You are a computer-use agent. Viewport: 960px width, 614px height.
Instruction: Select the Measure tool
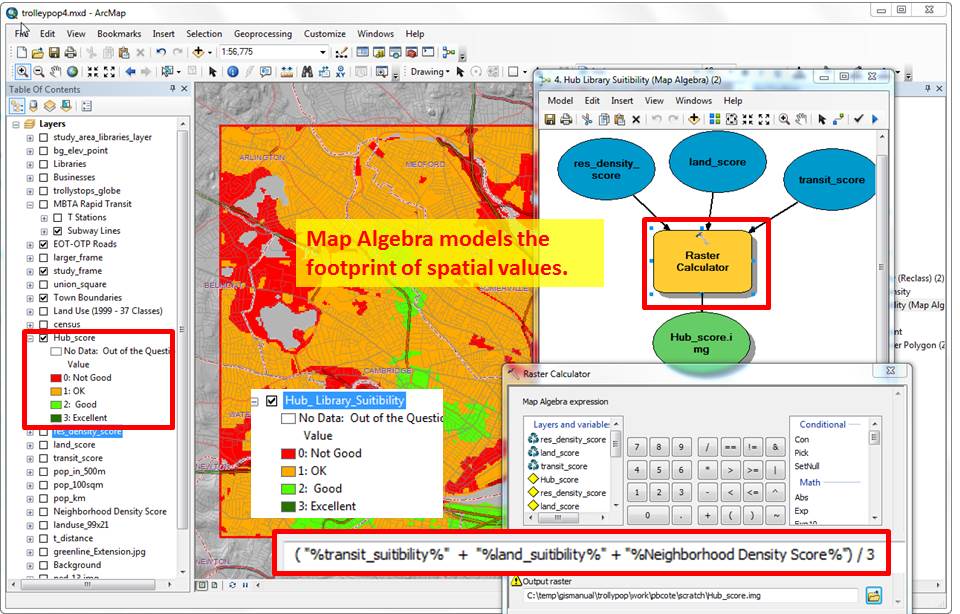pyautogui.click(x=287, y=71)
